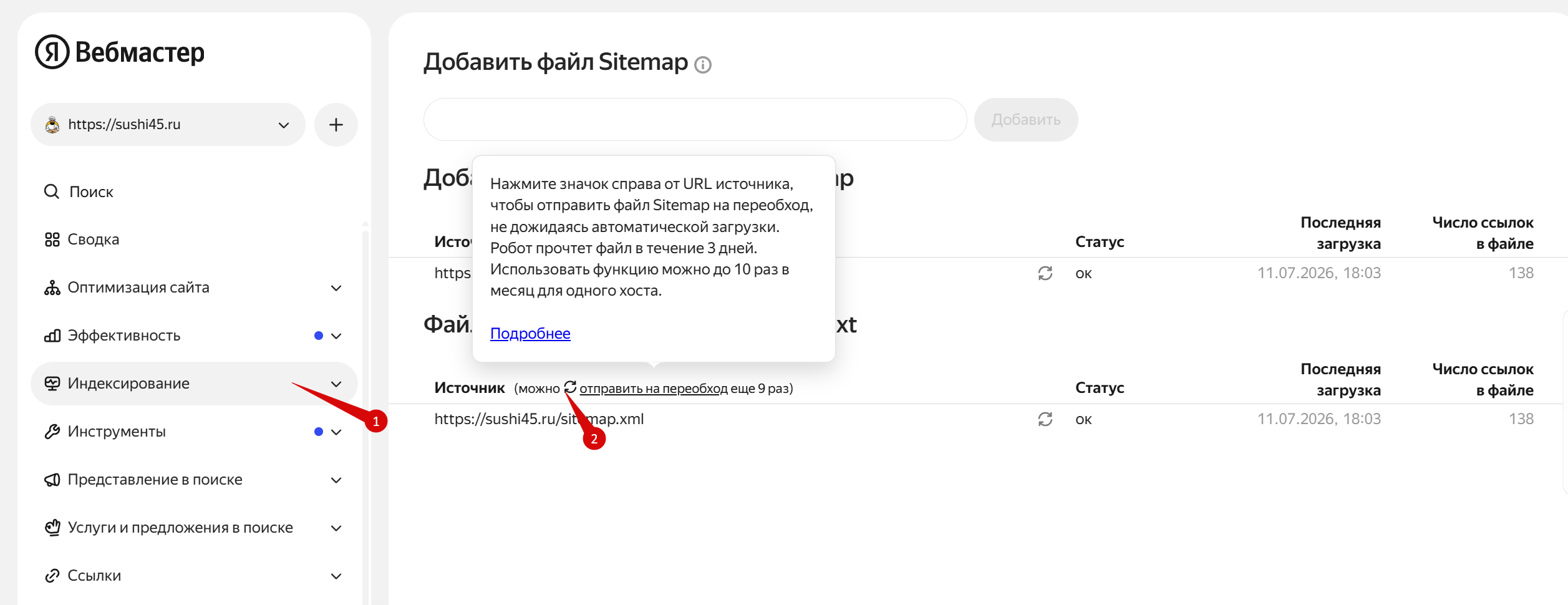Follow the Подробнее link in the tooltip
Image resolution: width=1568 pixels, height=605 pixels.
[x=530, y=334]
